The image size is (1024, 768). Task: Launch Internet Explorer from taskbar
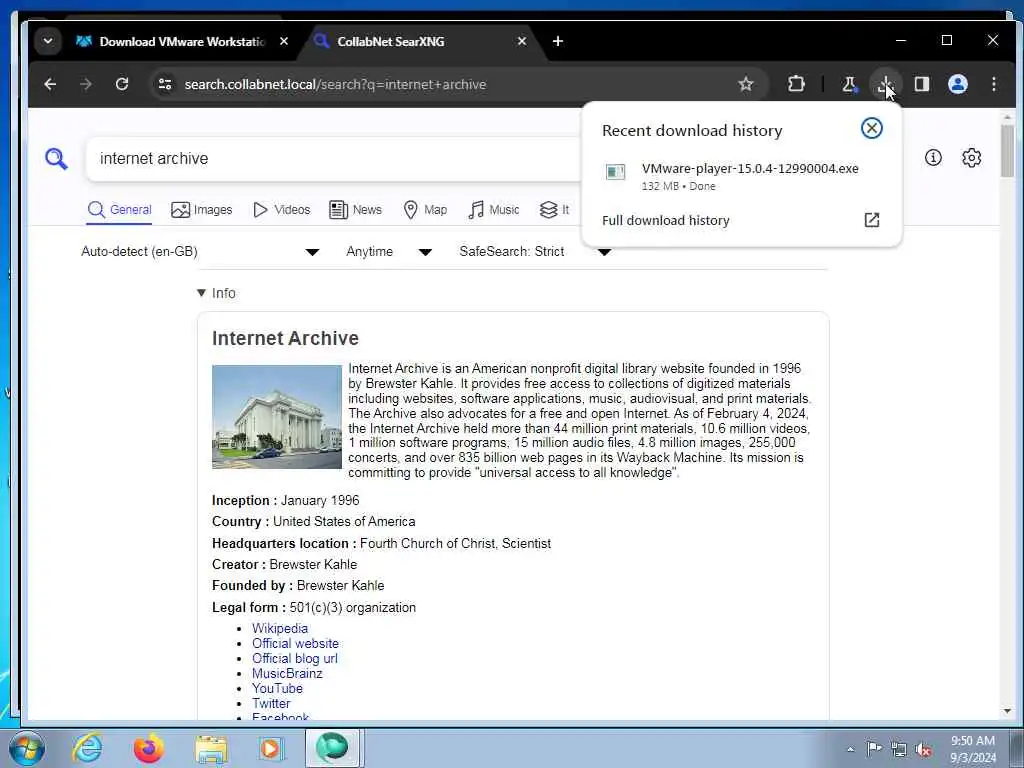(x=87, y=748)
